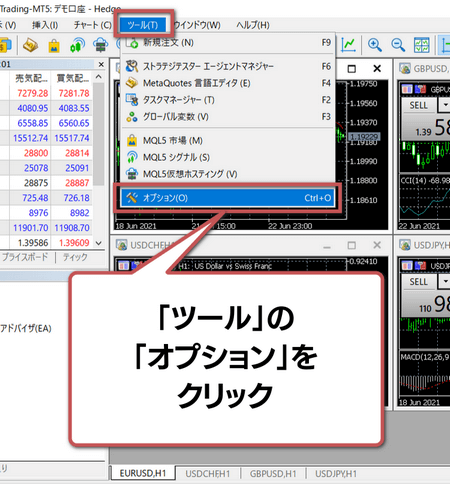The image size is (450, 484).
Task: Minimize the USDCHF chart window
Action: [327, 247]
